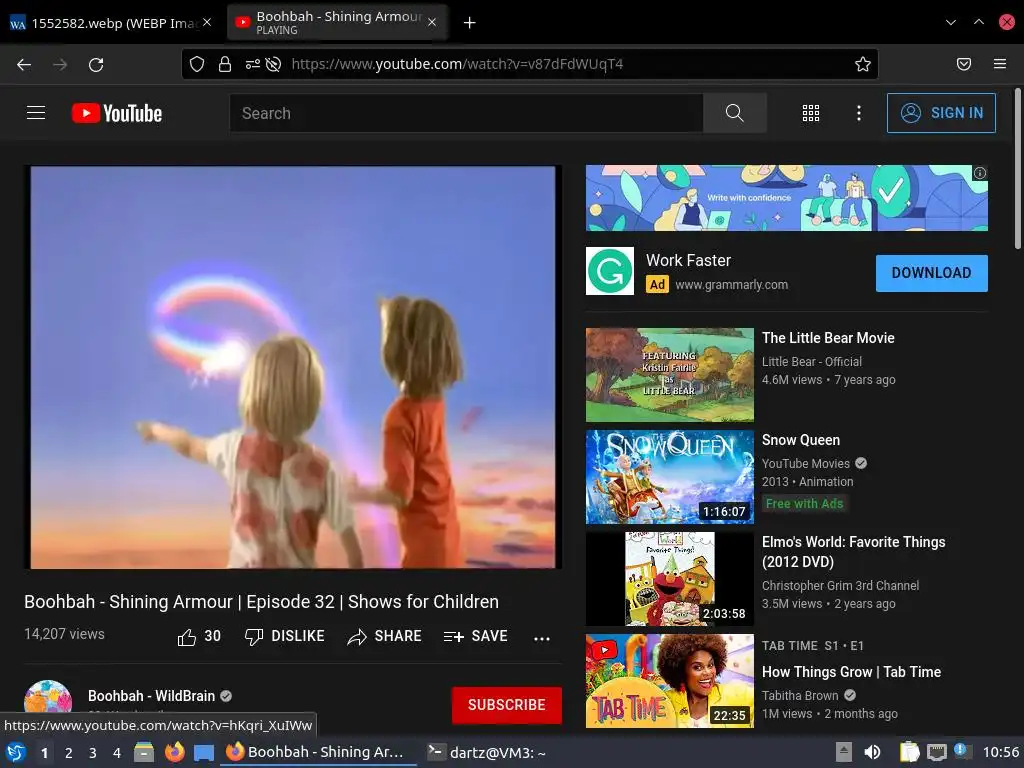1024x768 pixels.
Task: Open the YouTube apps grid icon
Action: (x=810, y=113)
